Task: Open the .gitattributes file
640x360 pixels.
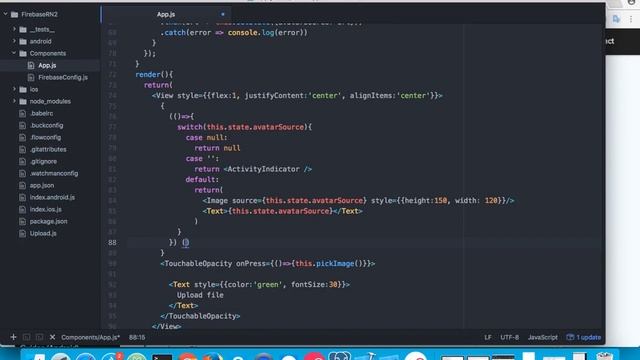Action: click(48, 149)
